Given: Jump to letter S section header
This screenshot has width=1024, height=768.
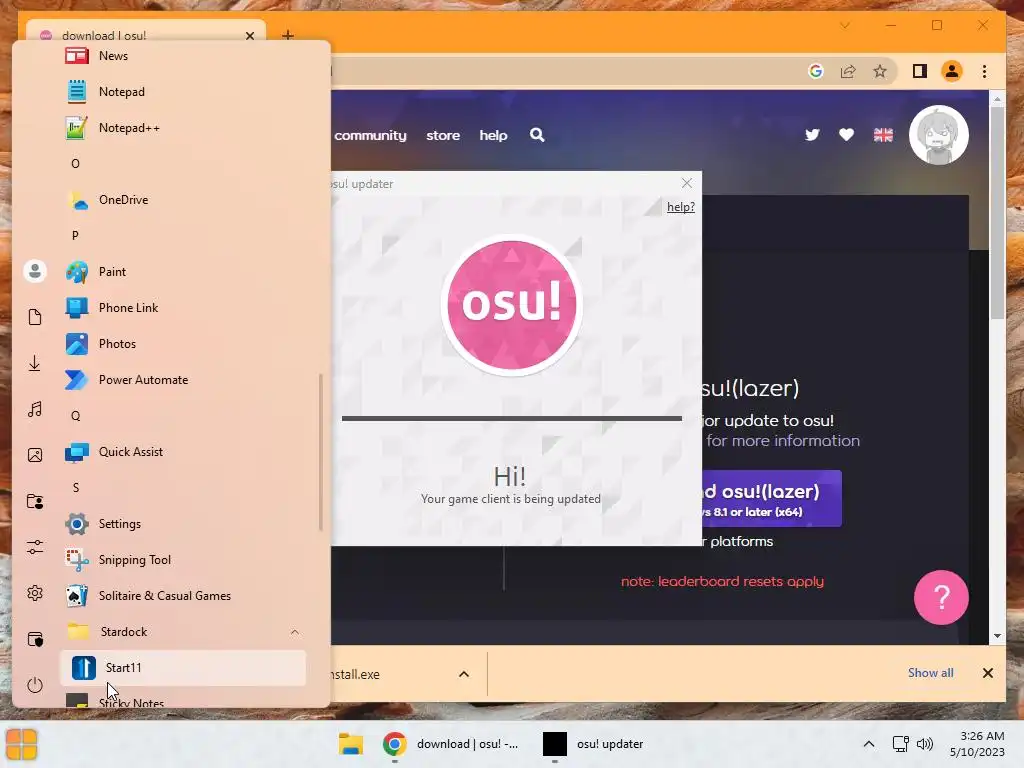Looking at the screenshot, I should [75, 487].
